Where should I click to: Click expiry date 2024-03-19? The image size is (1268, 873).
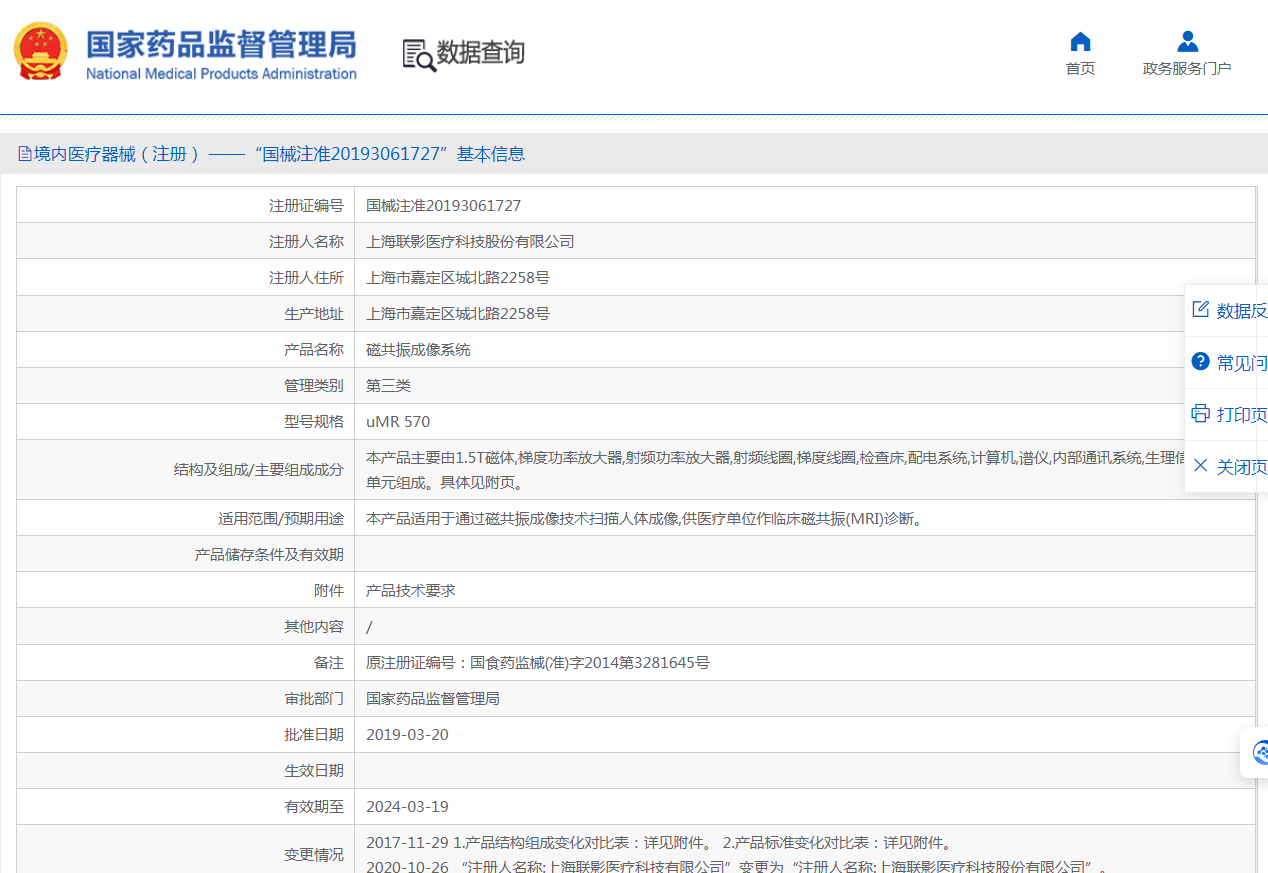click(x=407, y=806)
